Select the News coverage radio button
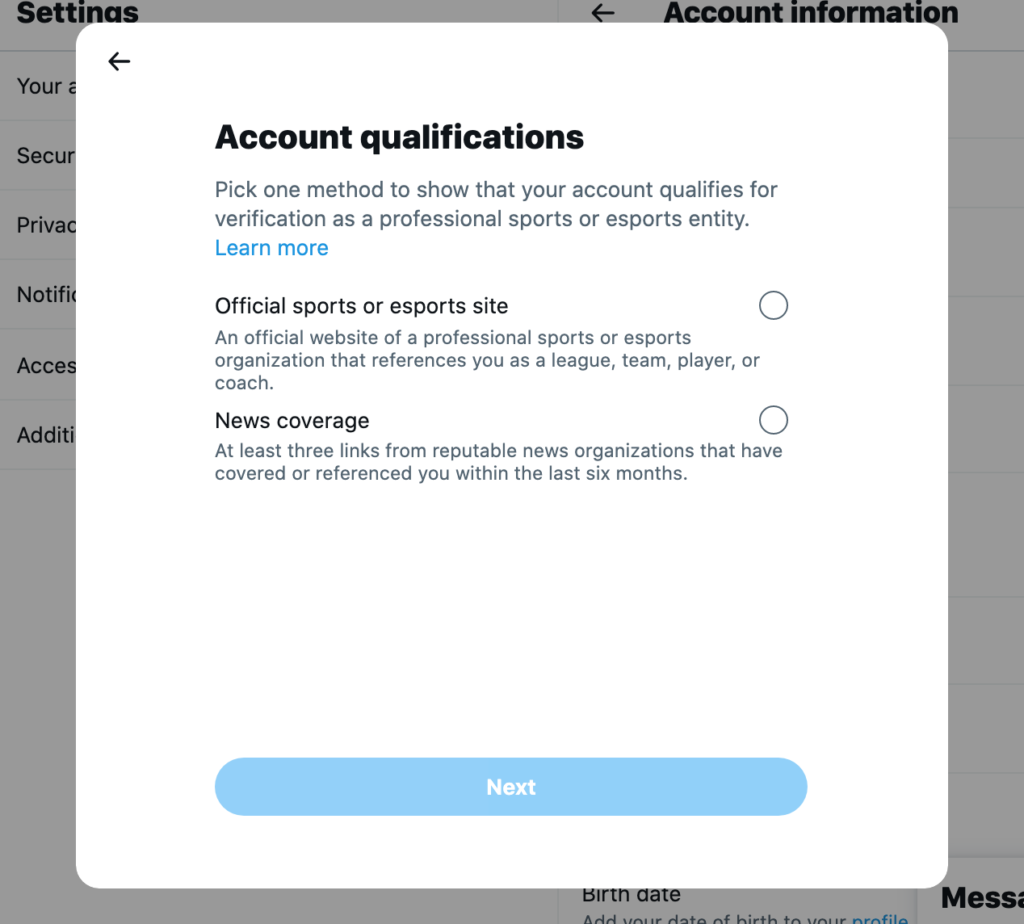Viewport: 1024px width, 924px height. (x=773, y=420)
